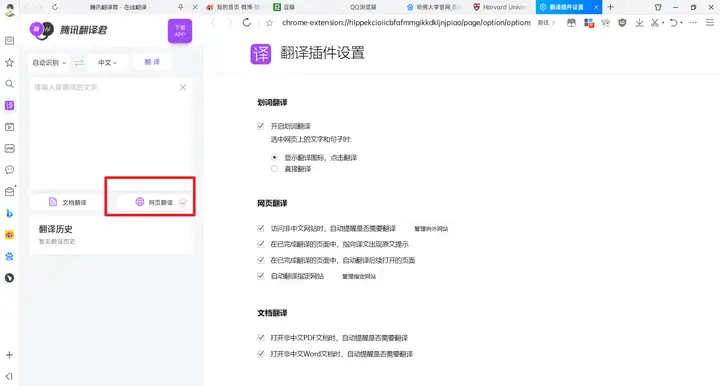Open the video panel icon in sidebar
720x386 pixels.
click(9, 127)
